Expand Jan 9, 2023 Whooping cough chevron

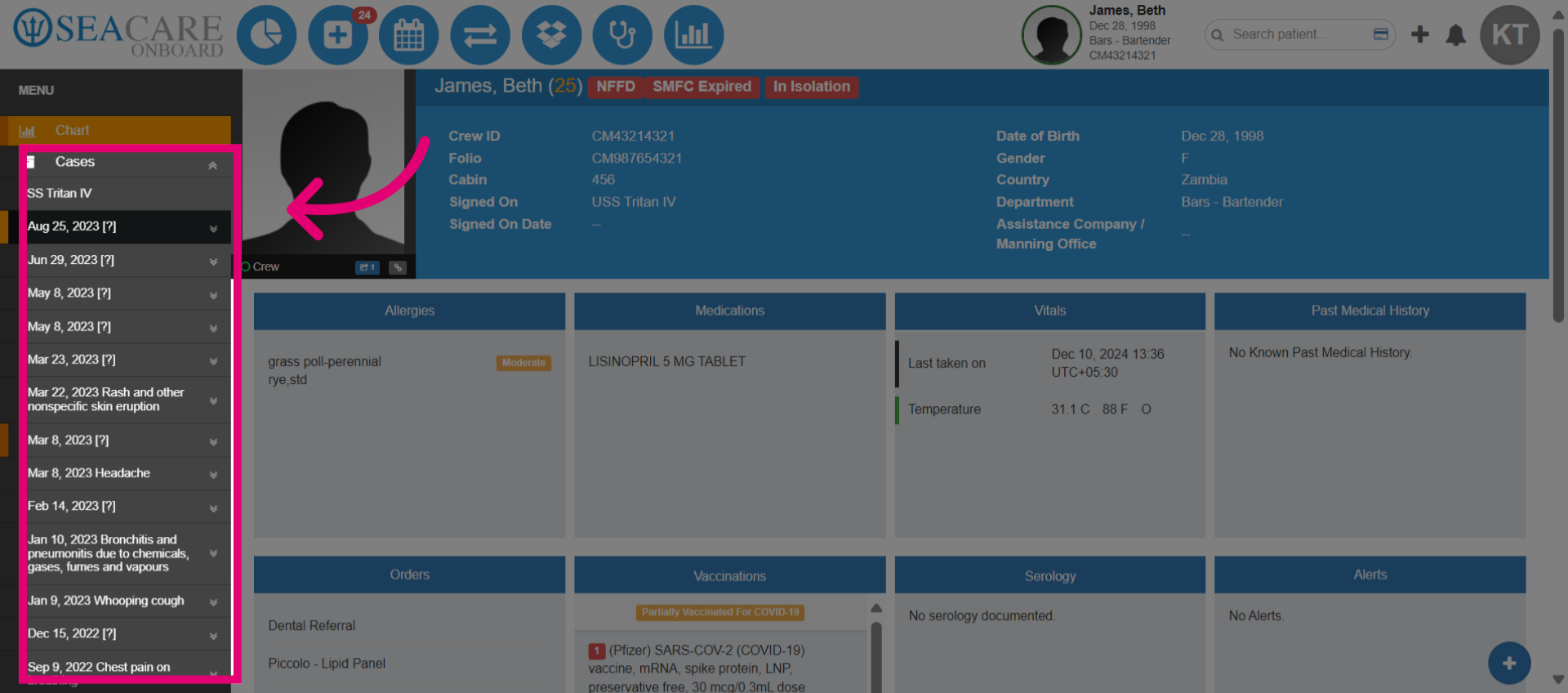pos(213,602)
